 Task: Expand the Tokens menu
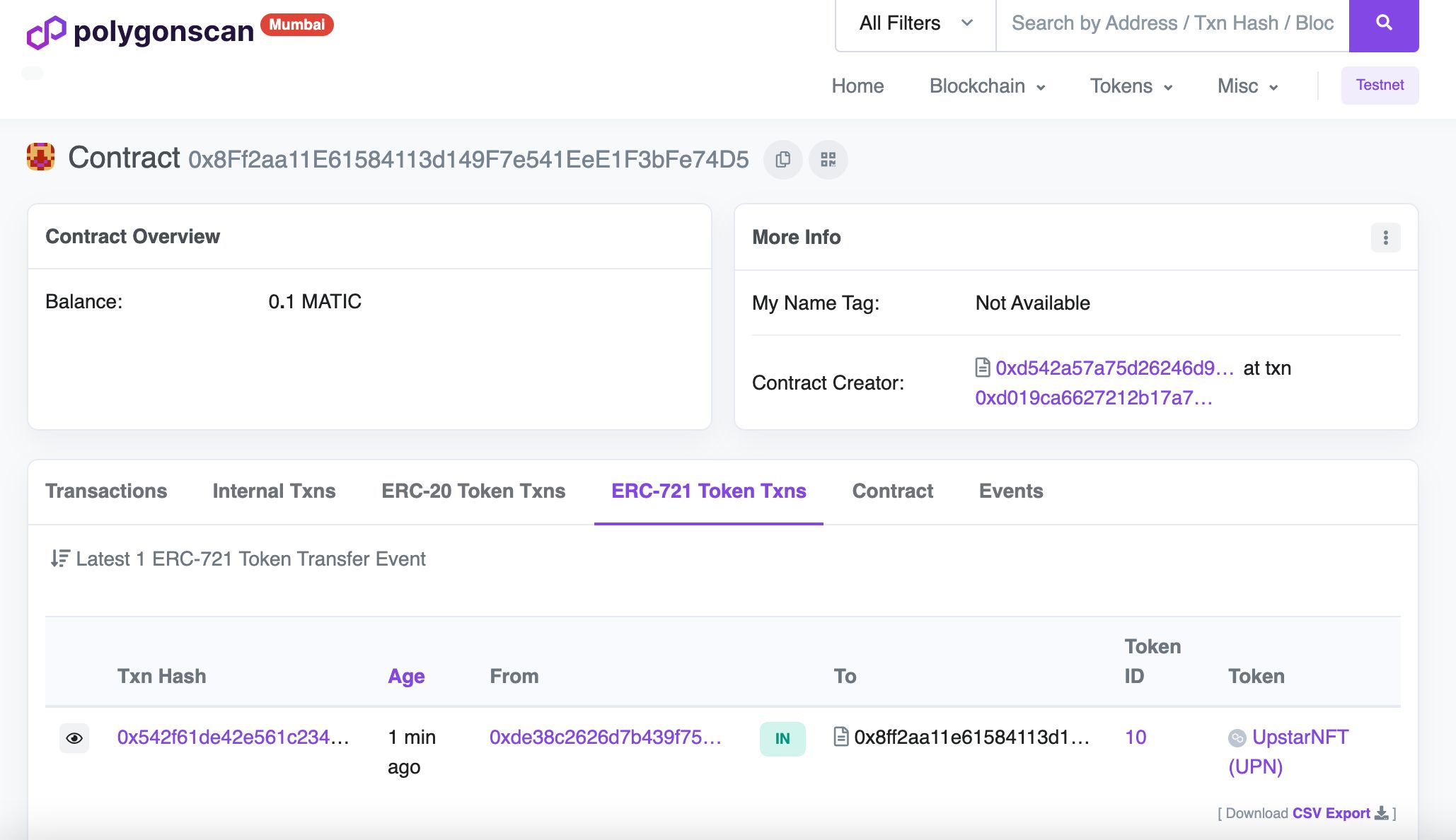[x=1131, y=86]
